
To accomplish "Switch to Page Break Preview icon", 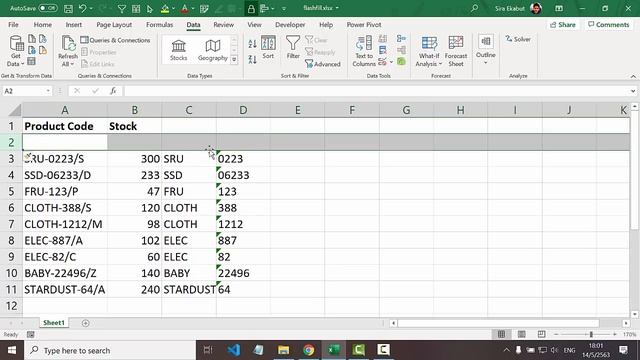I will pos(541,334).
